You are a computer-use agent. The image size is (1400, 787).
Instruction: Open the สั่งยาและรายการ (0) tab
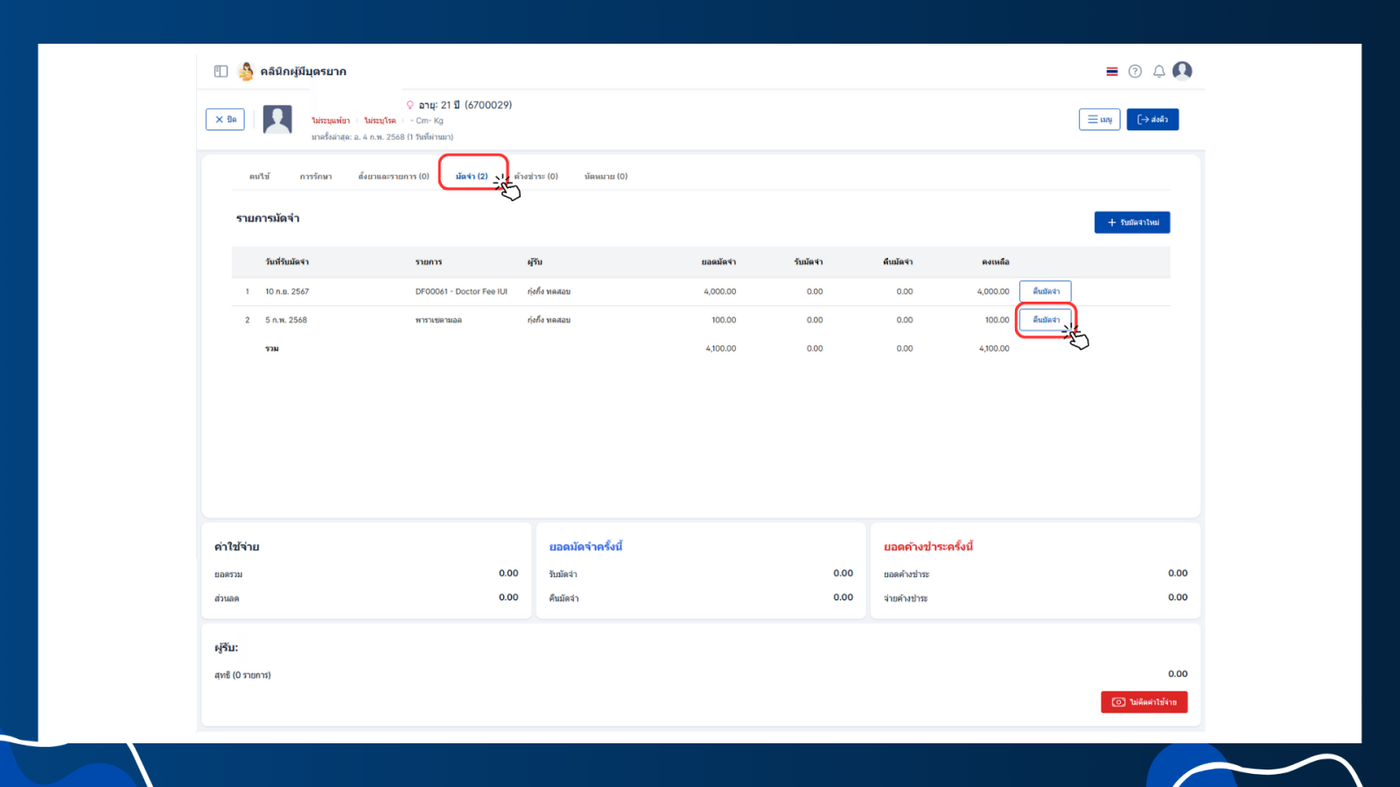pyautogui.click(x=393, y=176)
